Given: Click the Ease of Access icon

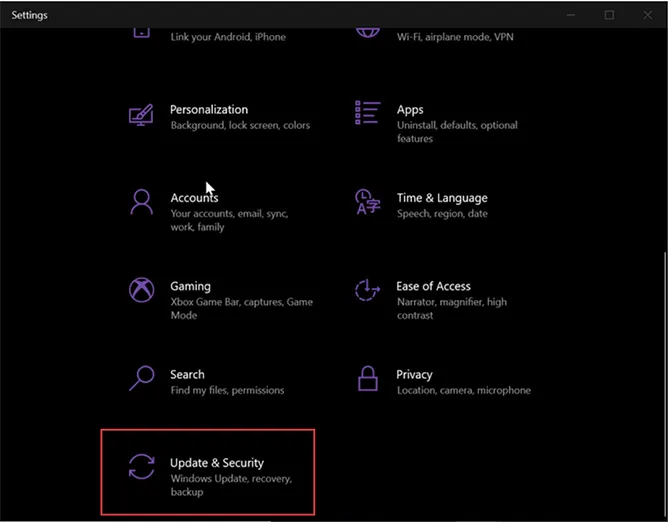Looking at the screenshot, I should click(x=368, y=290).
